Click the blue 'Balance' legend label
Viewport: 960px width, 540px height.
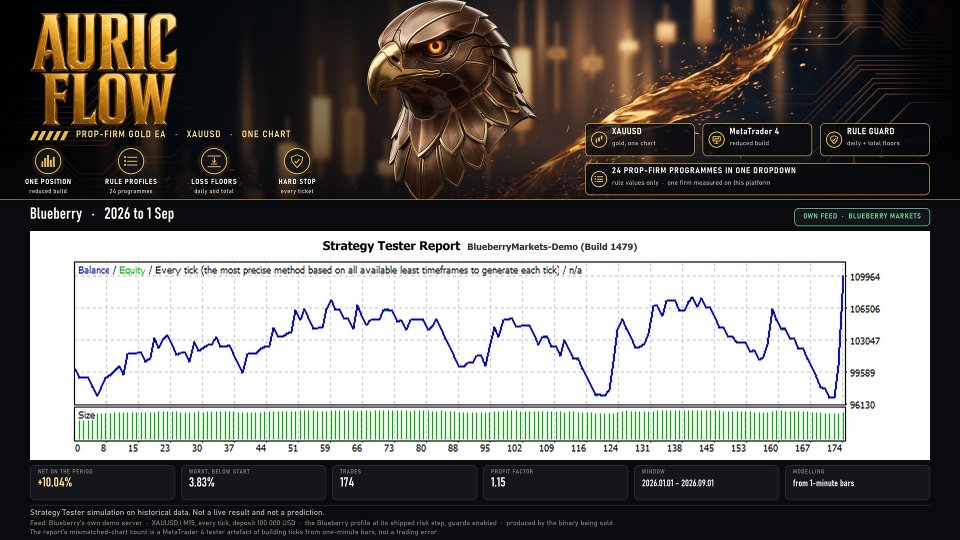[x=93, y=270]
